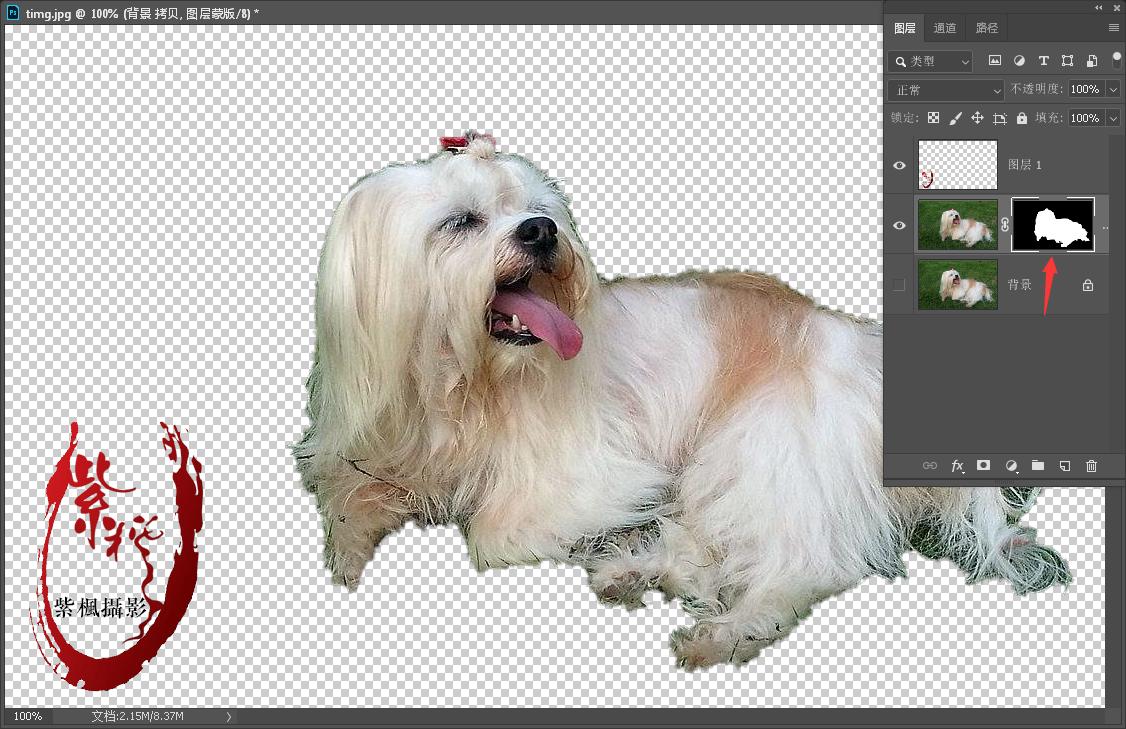Click lock transparent pixels icon
Screen dimensions: 1126x729
(933, 118)
